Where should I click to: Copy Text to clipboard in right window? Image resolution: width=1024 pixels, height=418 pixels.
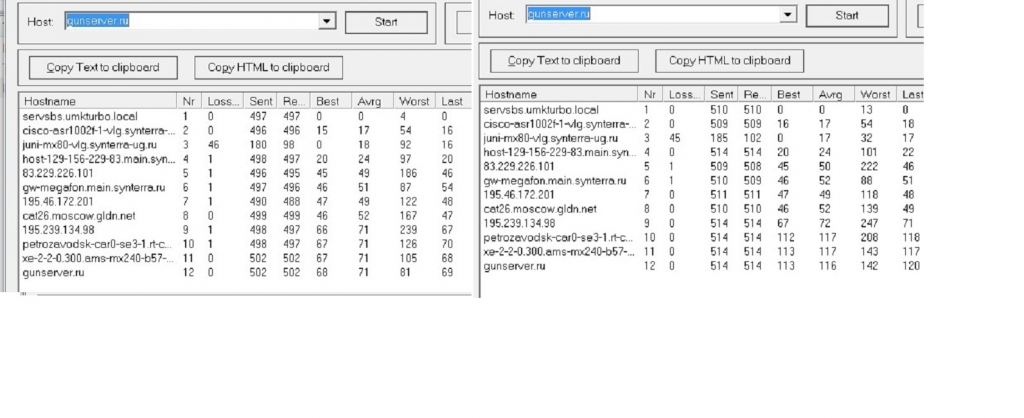[x=563, y=61]
